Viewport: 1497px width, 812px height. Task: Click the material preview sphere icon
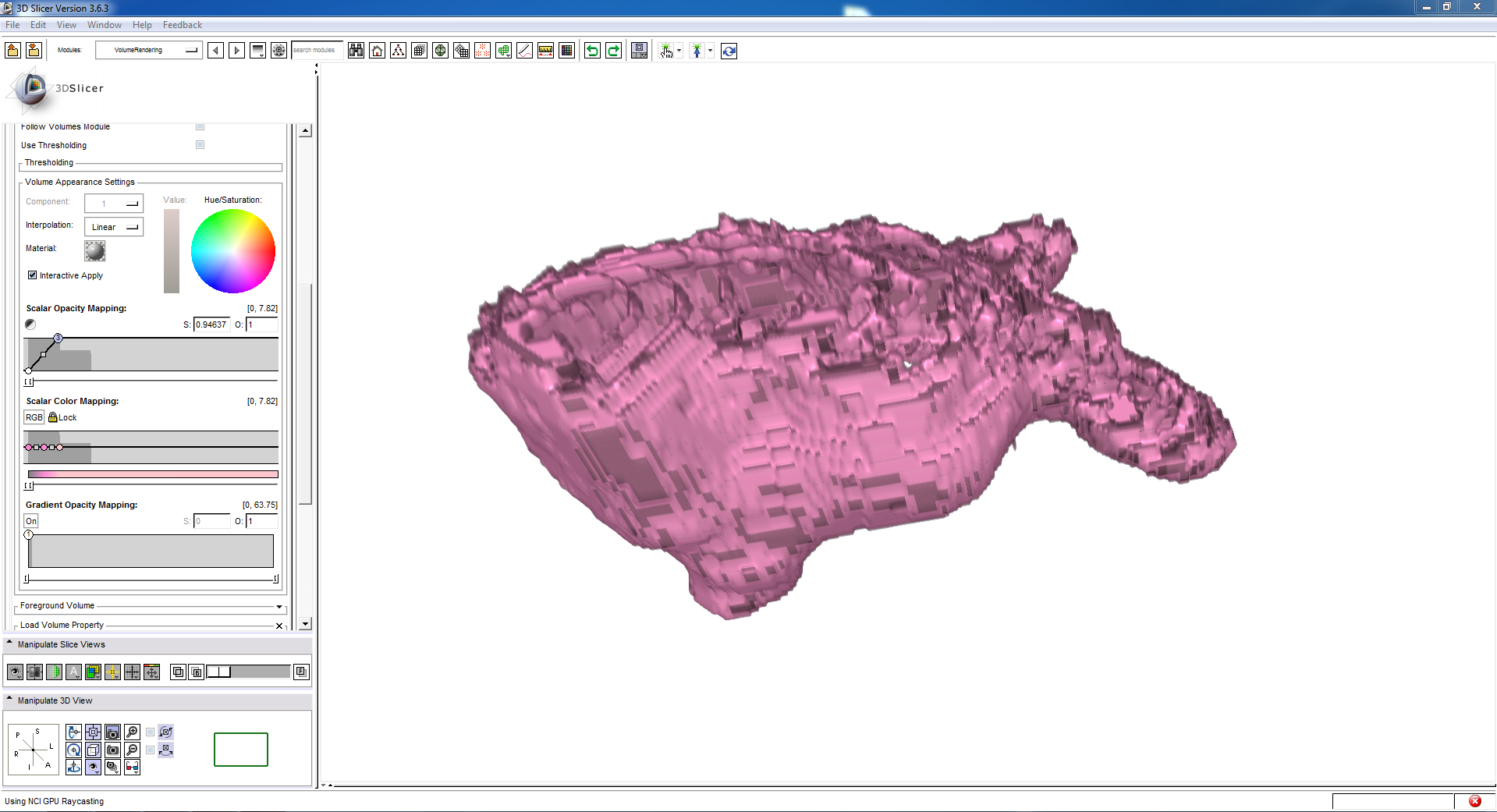point(94,250)
